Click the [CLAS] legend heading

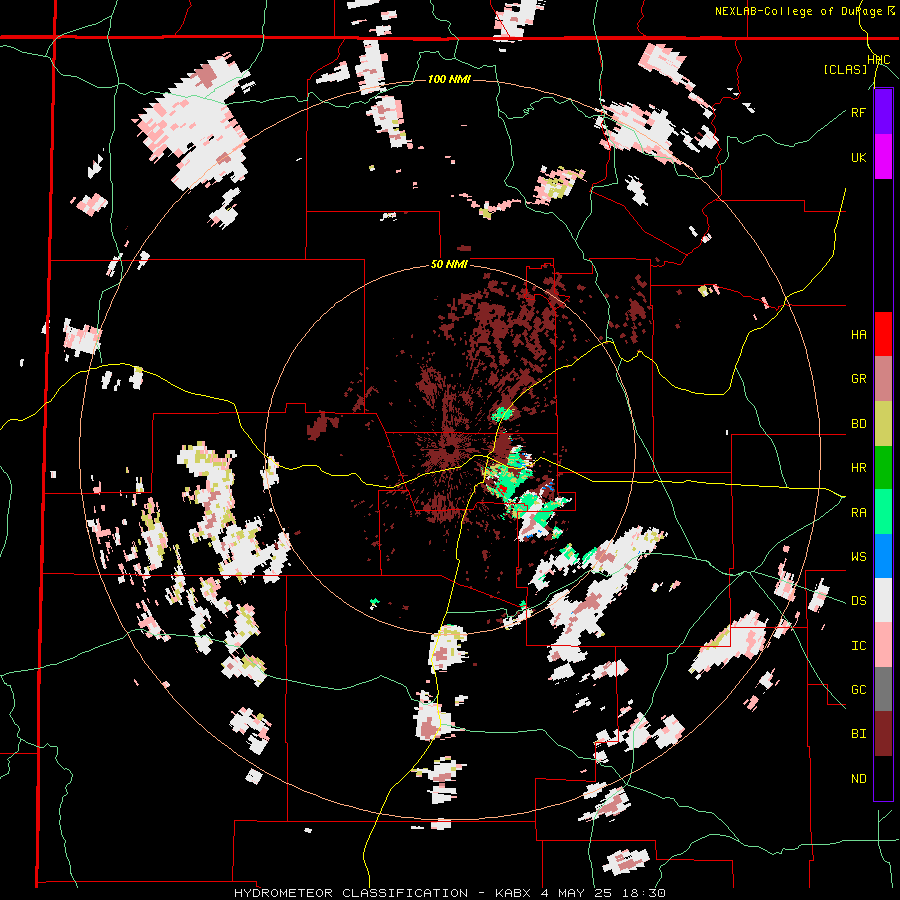845,70
